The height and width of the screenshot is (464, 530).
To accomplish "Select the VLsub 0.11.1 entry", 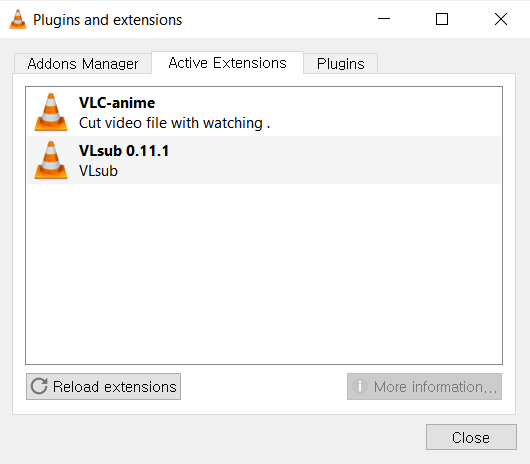I will [x=264, y=160].
